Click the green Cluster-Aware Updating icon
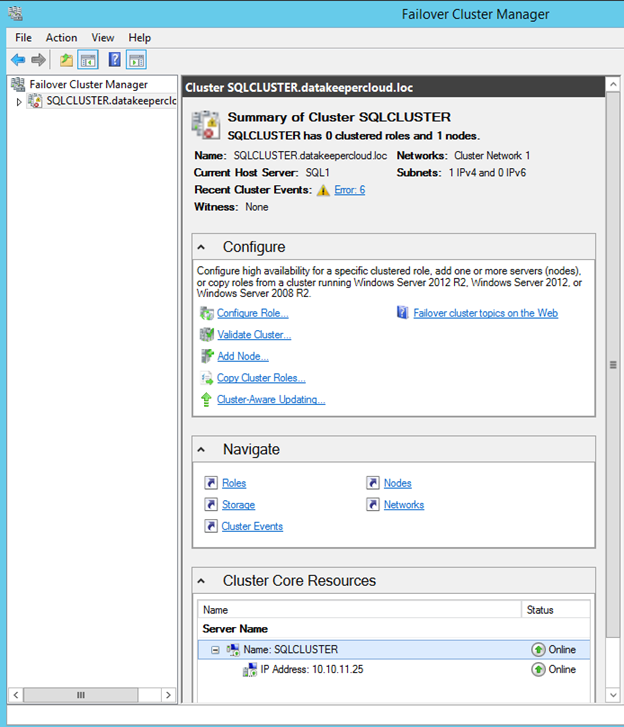The image size is (624, 727). click(x=207, y=399)
